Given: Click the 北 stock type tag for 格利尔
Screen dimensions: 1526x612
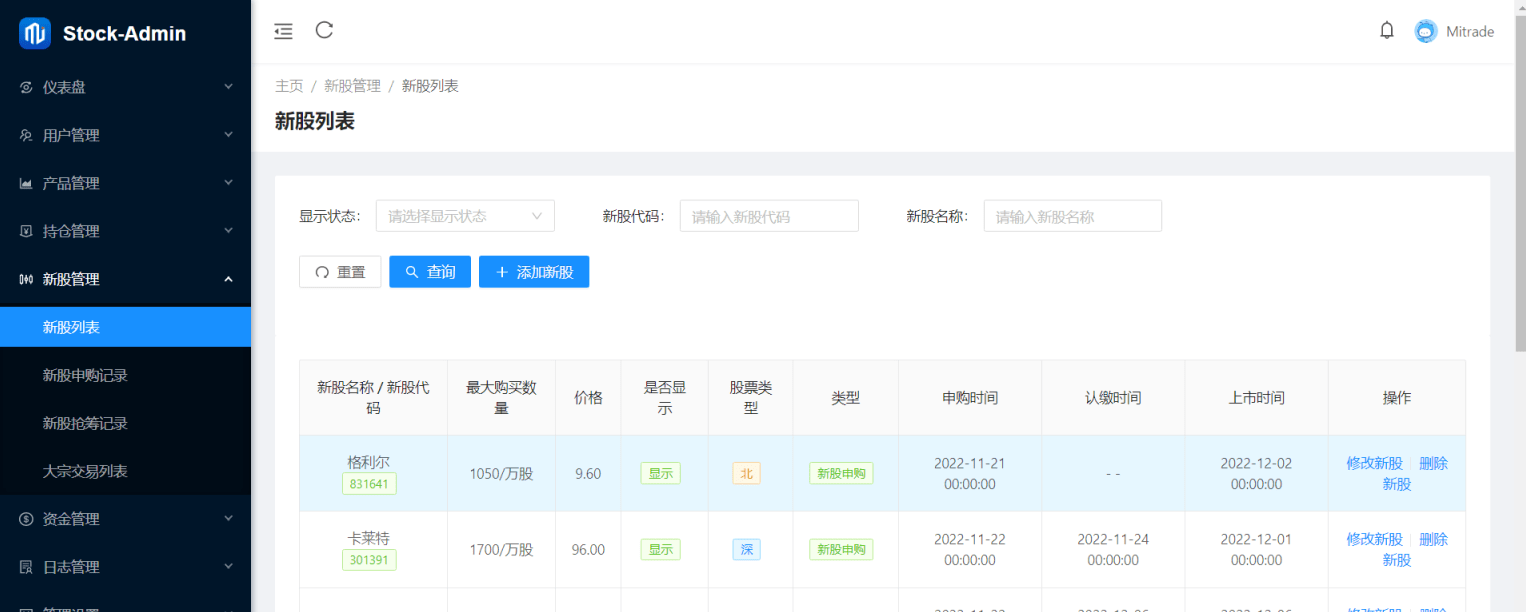Looking at the screenshot, I should (746, 473).
